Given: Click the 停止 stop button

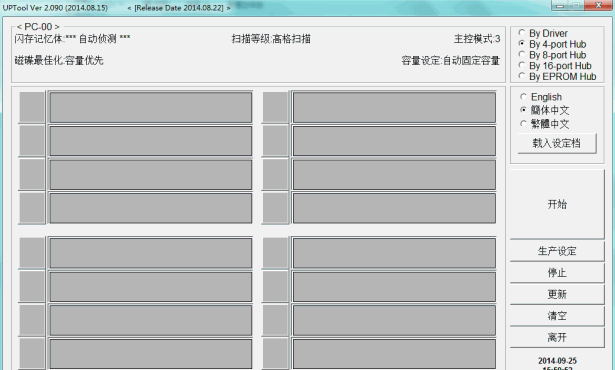Looking at the screenshot, I should click(x=557, y=273).
